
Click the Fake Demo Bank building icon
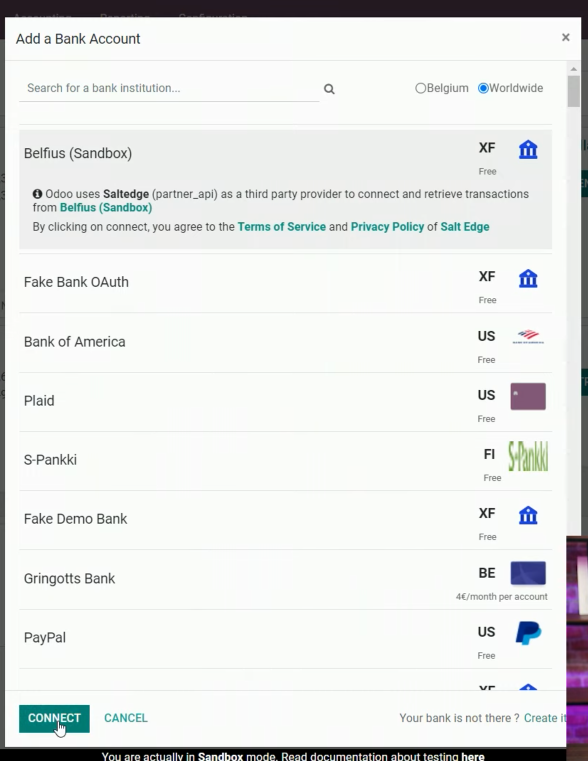[528, 515]
